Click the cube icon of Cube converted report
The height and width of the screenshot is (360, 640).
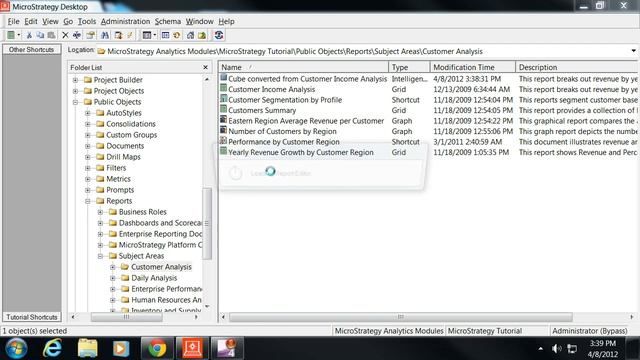point(224,78)
